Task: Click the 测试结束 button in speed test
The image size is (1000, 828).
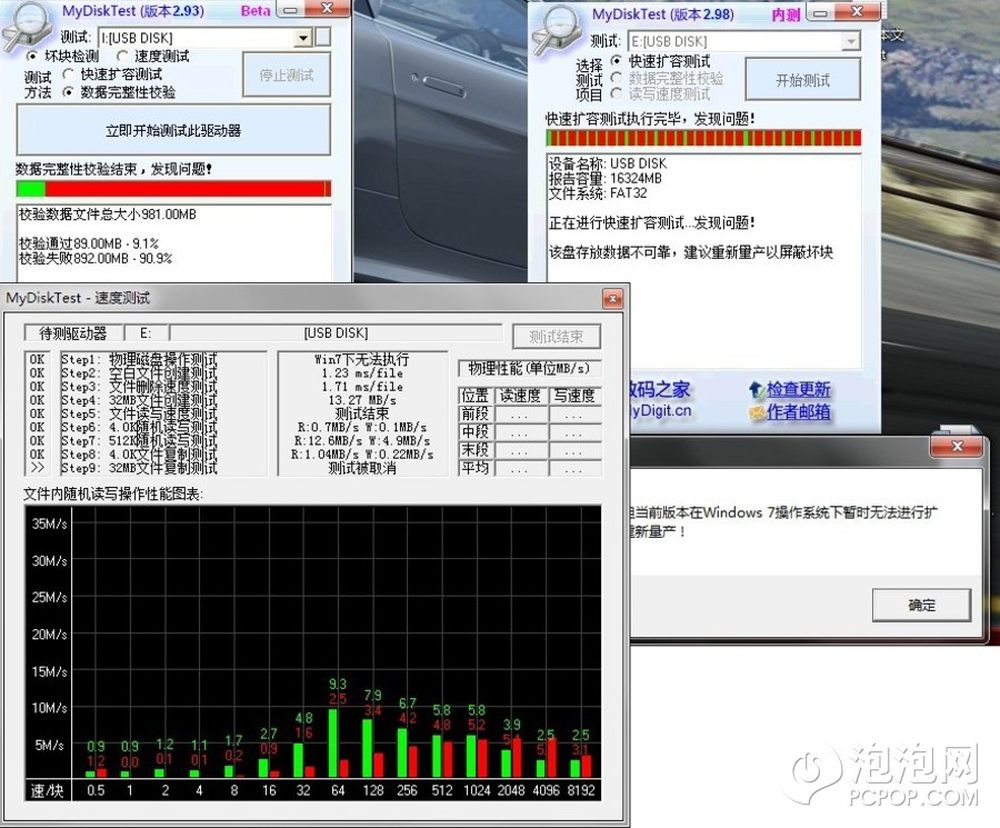Action: (x=556, y=336)
